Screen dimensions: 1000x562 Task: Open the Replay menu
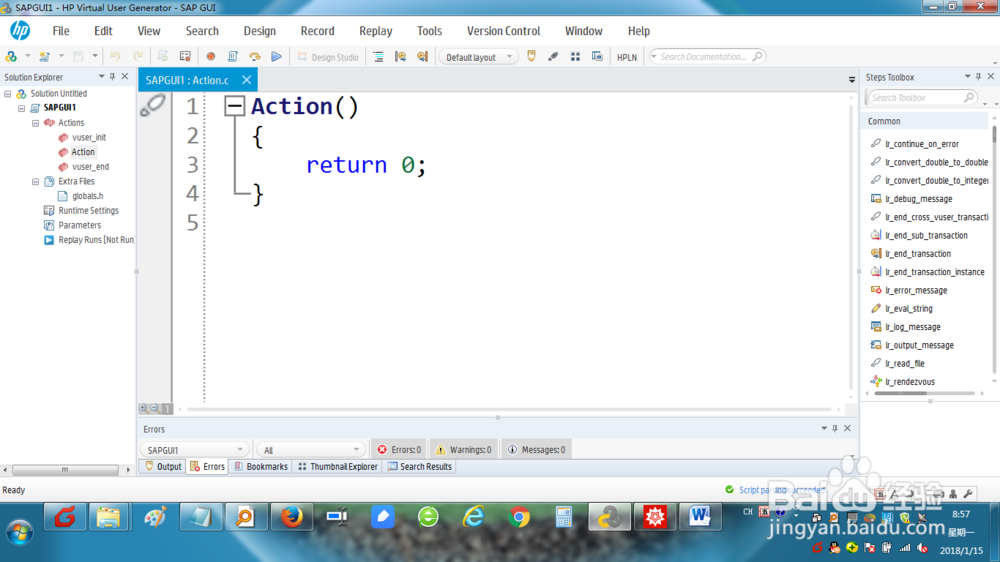tap(376, 31)
